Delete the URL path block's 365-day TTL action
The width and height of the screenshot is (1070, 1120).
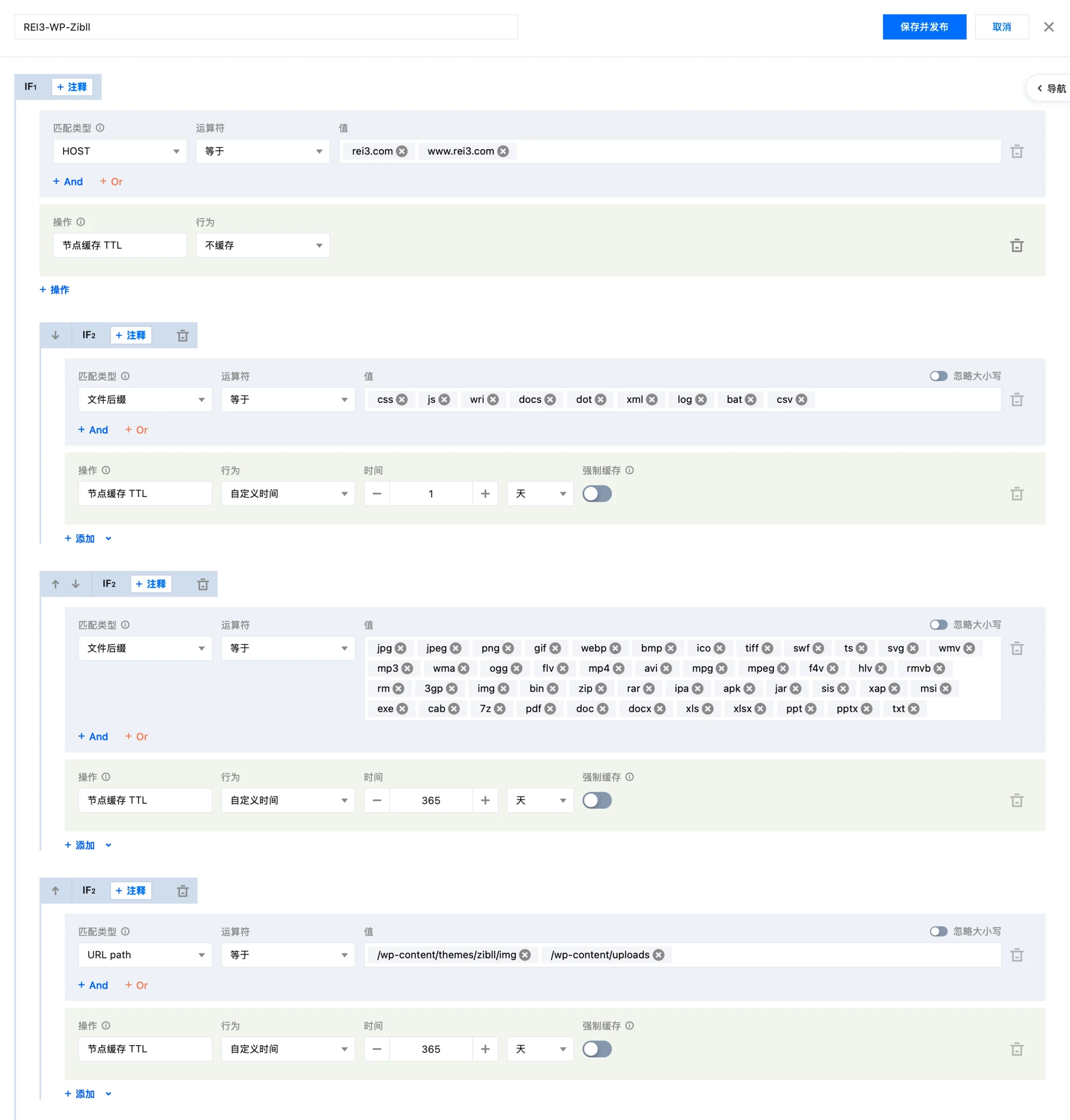(1016, 1049)
